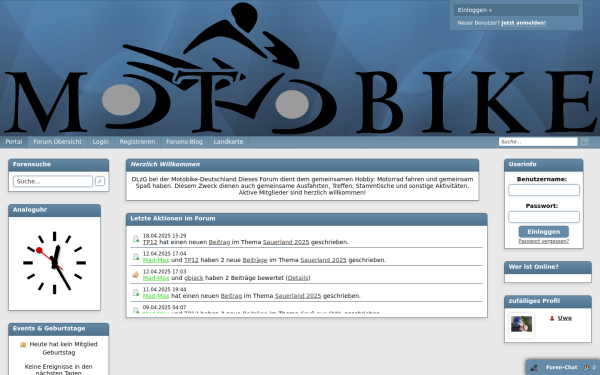Click thumbs-up icon beside 12.04.2025 17:03 entry
The width and height of the screenshot is (600, 375).
pos(135,275)
